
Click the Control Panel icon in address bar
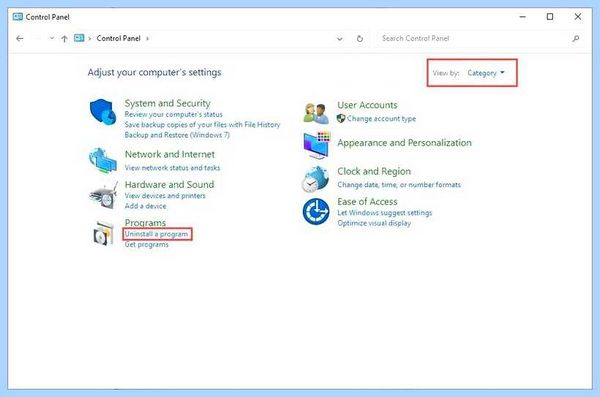coord(79,38)
